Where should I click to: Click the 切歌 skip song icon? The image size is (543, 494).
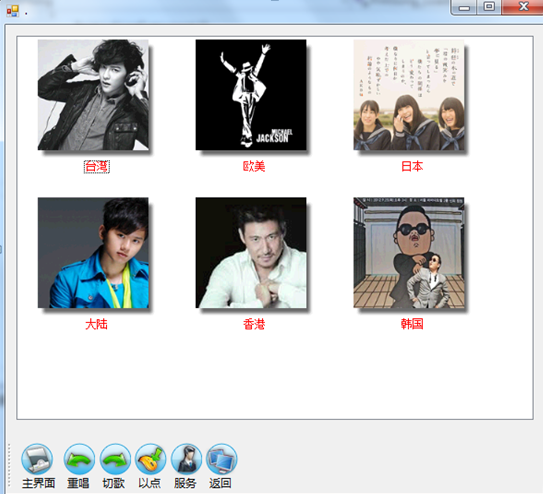click(x=115, y=459)
